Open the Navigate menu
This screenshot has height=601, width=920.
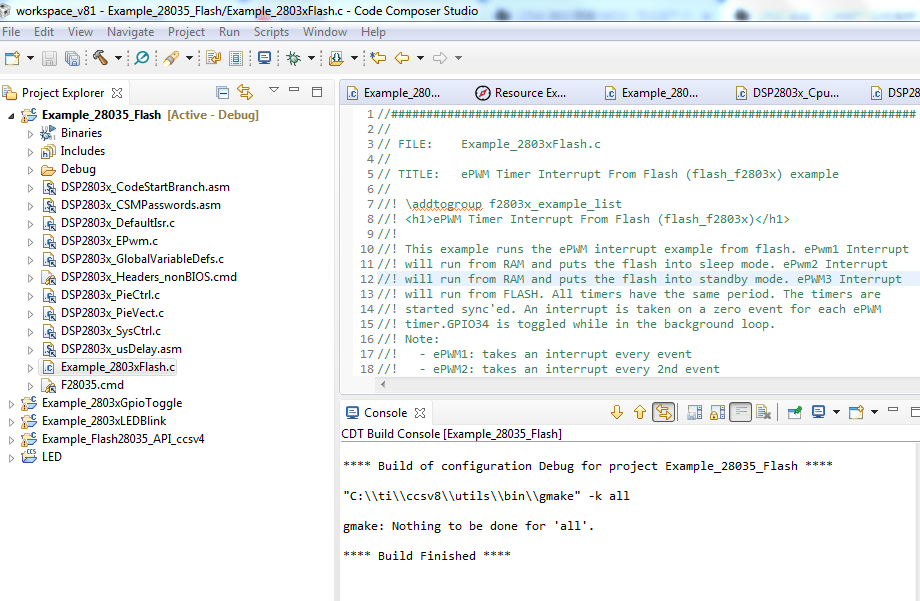click(130, 32)
